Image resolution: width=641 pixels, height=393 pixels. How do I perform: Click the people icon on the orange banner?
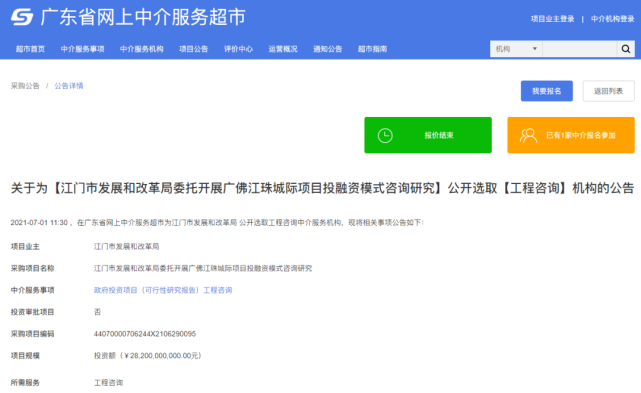click(x=528, y=135)
